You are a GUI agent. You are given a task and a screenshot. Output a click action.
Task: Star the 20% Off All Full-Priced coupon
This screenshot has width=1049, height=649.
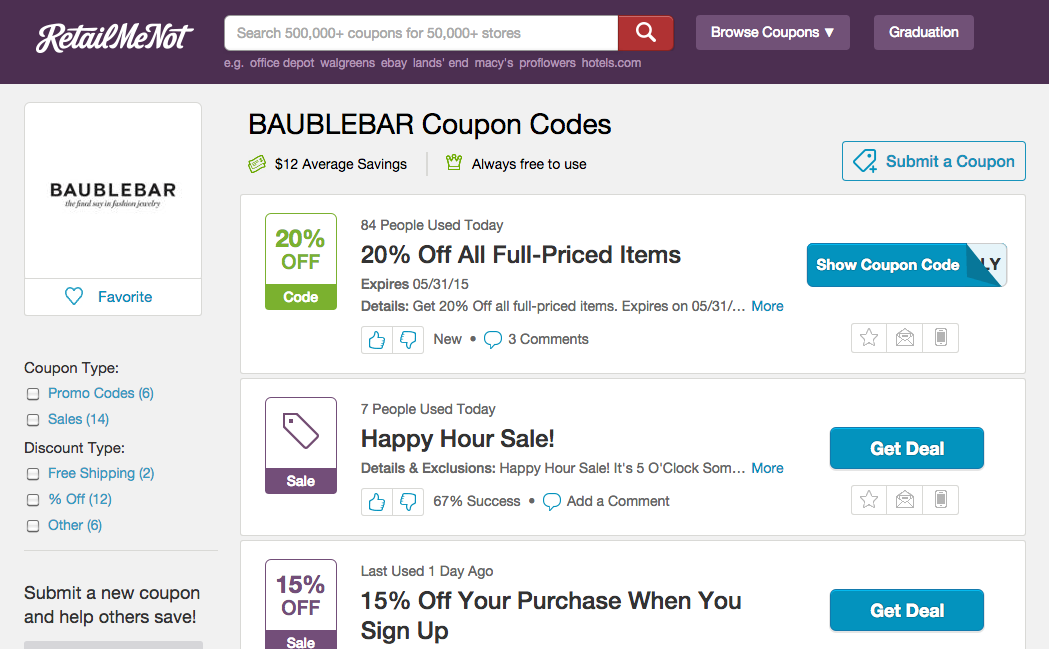click(x=869, y=338)
